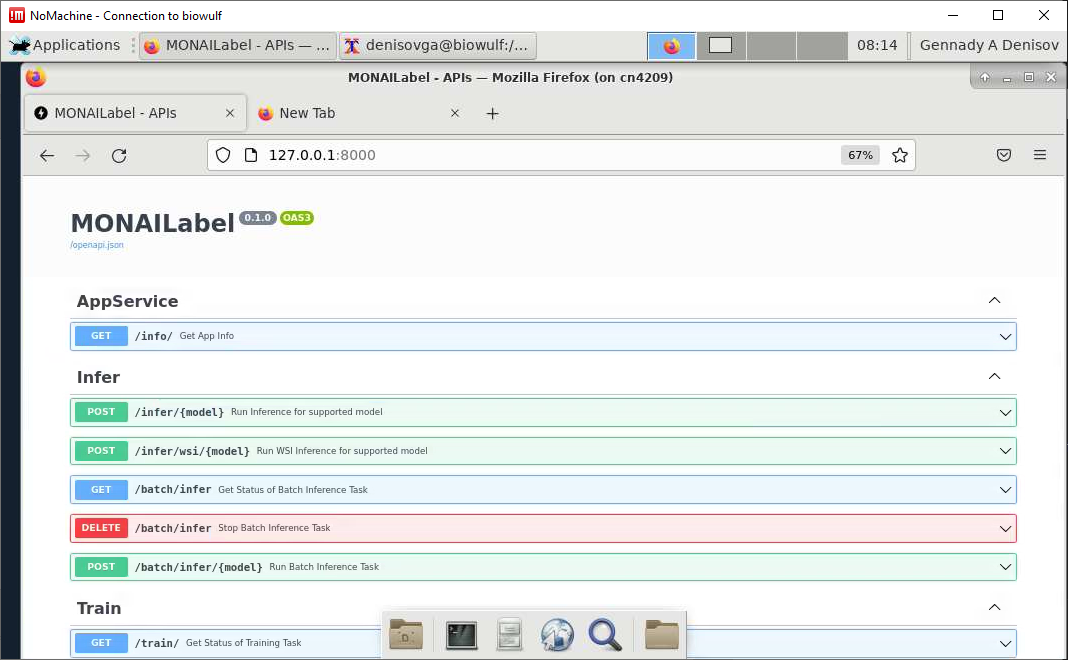Collapse the Infer section chevron
Image resolution: width=1068 pixels, height=660 pixels.
pyautogui.click(x=994, y=377)
